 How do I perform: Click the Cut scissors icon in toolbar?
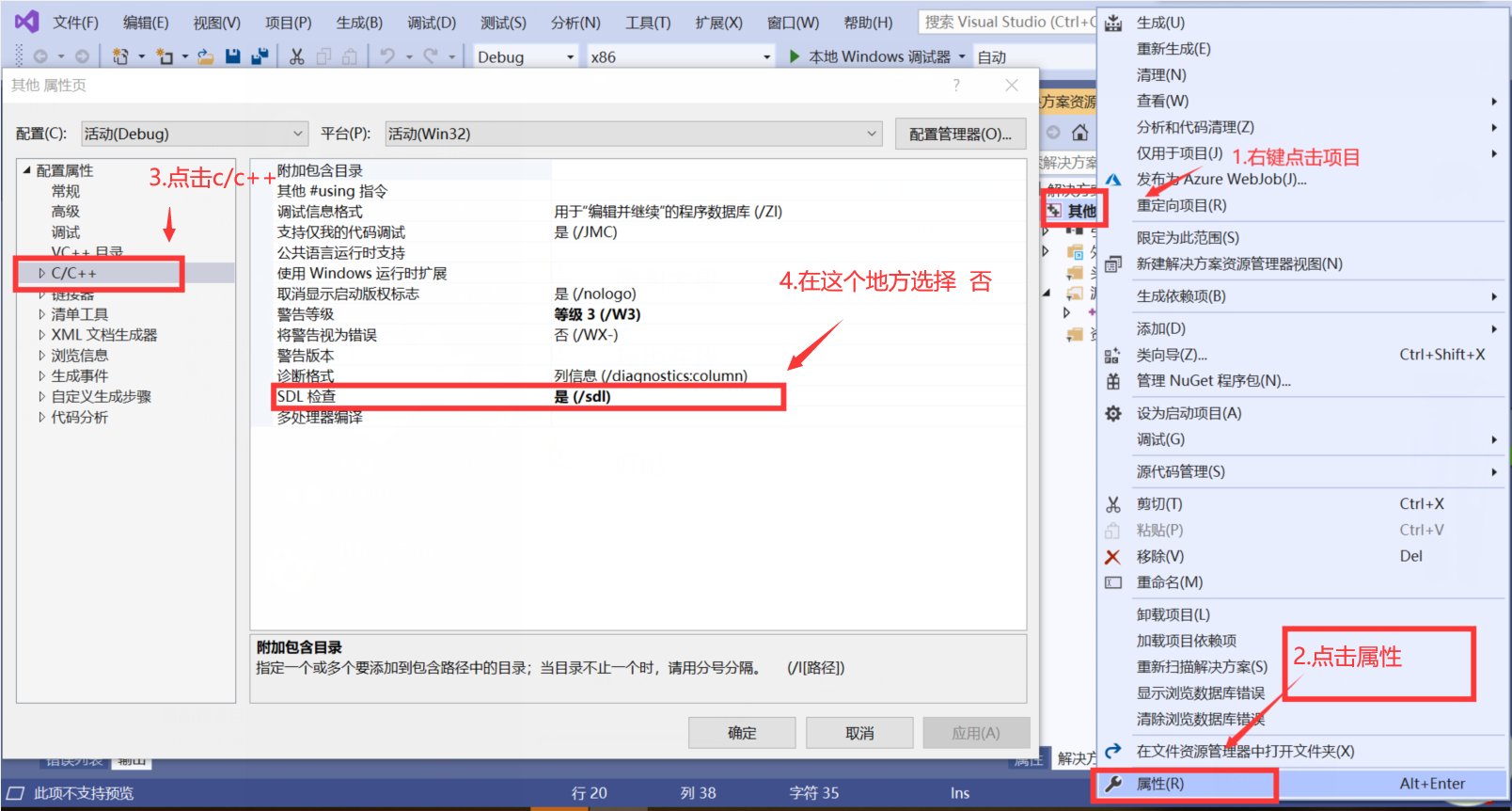297,56
